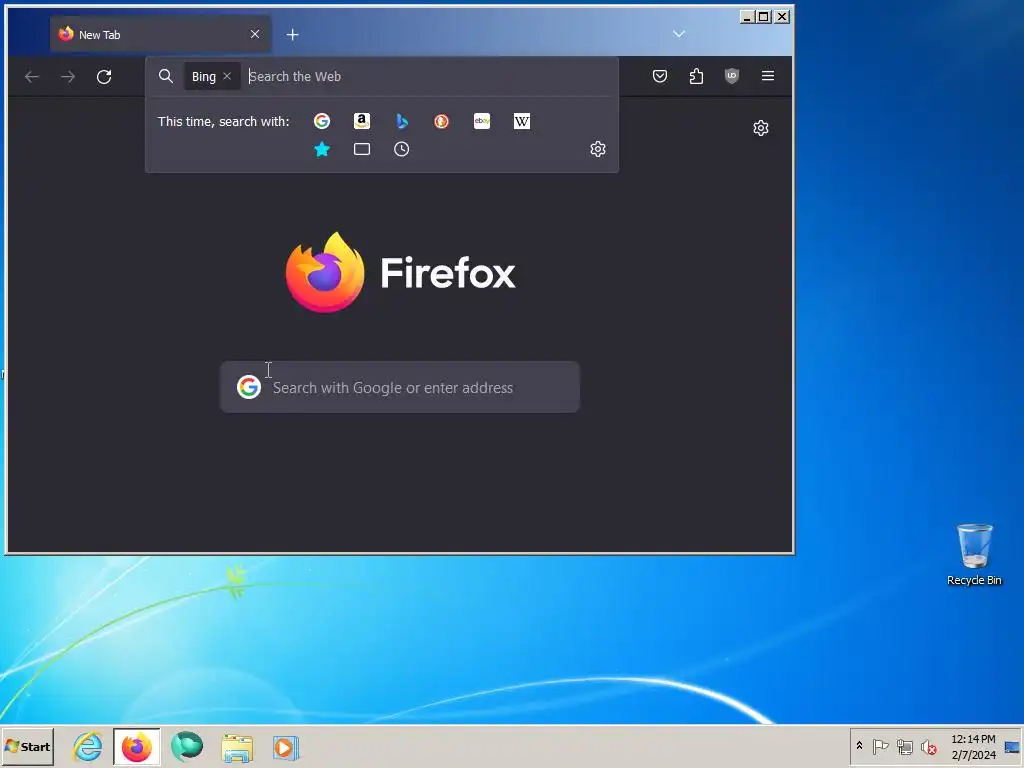
Task: Open the clock showing 12:14 PM
Action: click(x=973, y=746)
